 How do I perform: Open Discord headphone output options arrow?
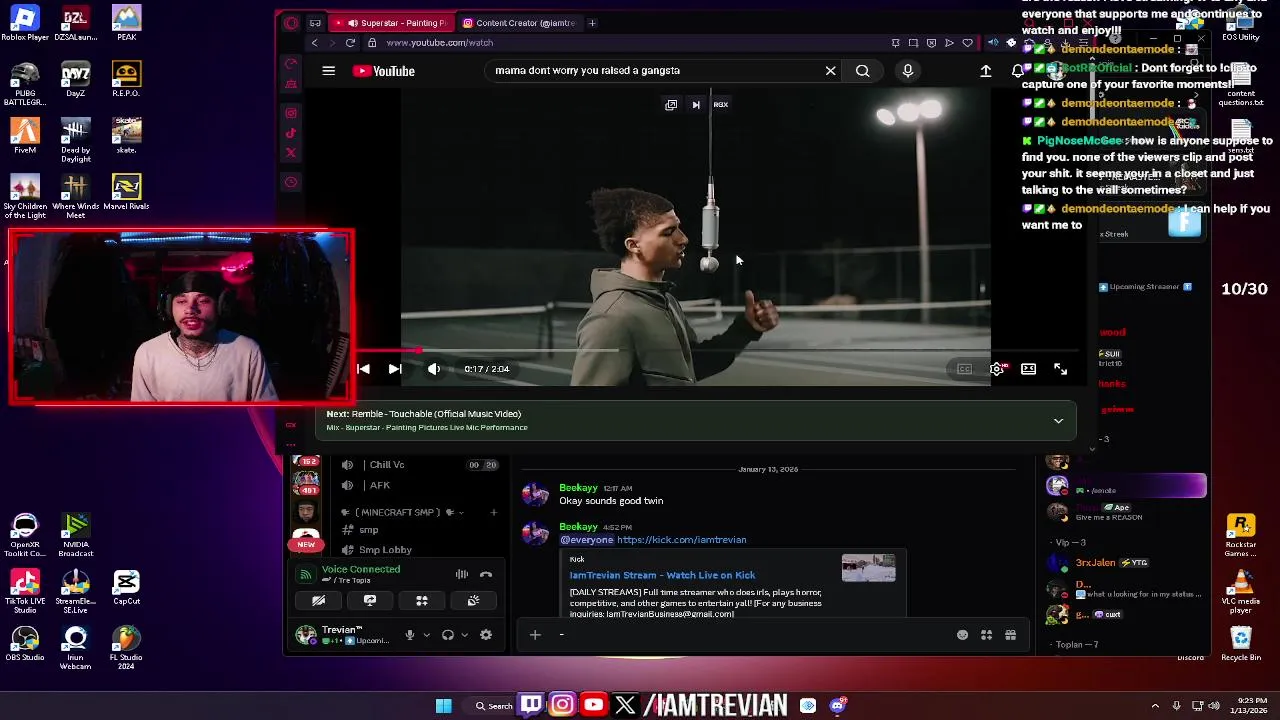[x=464, y=635]
